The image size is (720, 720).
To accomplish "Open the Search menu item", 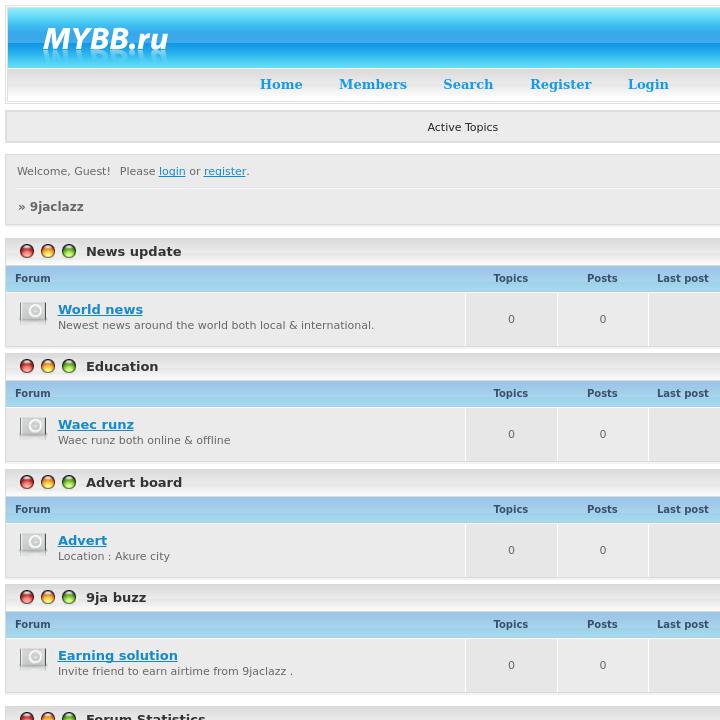I will (468, 85).
